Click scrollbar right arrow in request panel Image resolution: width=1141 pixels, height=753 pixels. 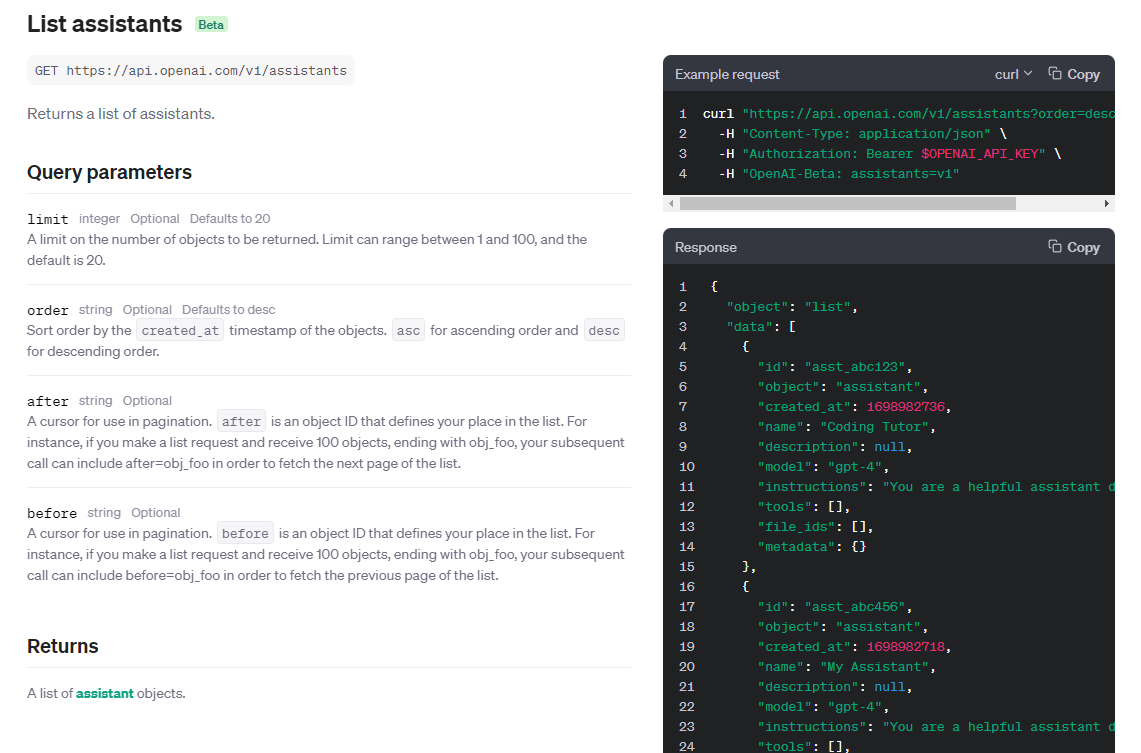tap(1107, 204)
